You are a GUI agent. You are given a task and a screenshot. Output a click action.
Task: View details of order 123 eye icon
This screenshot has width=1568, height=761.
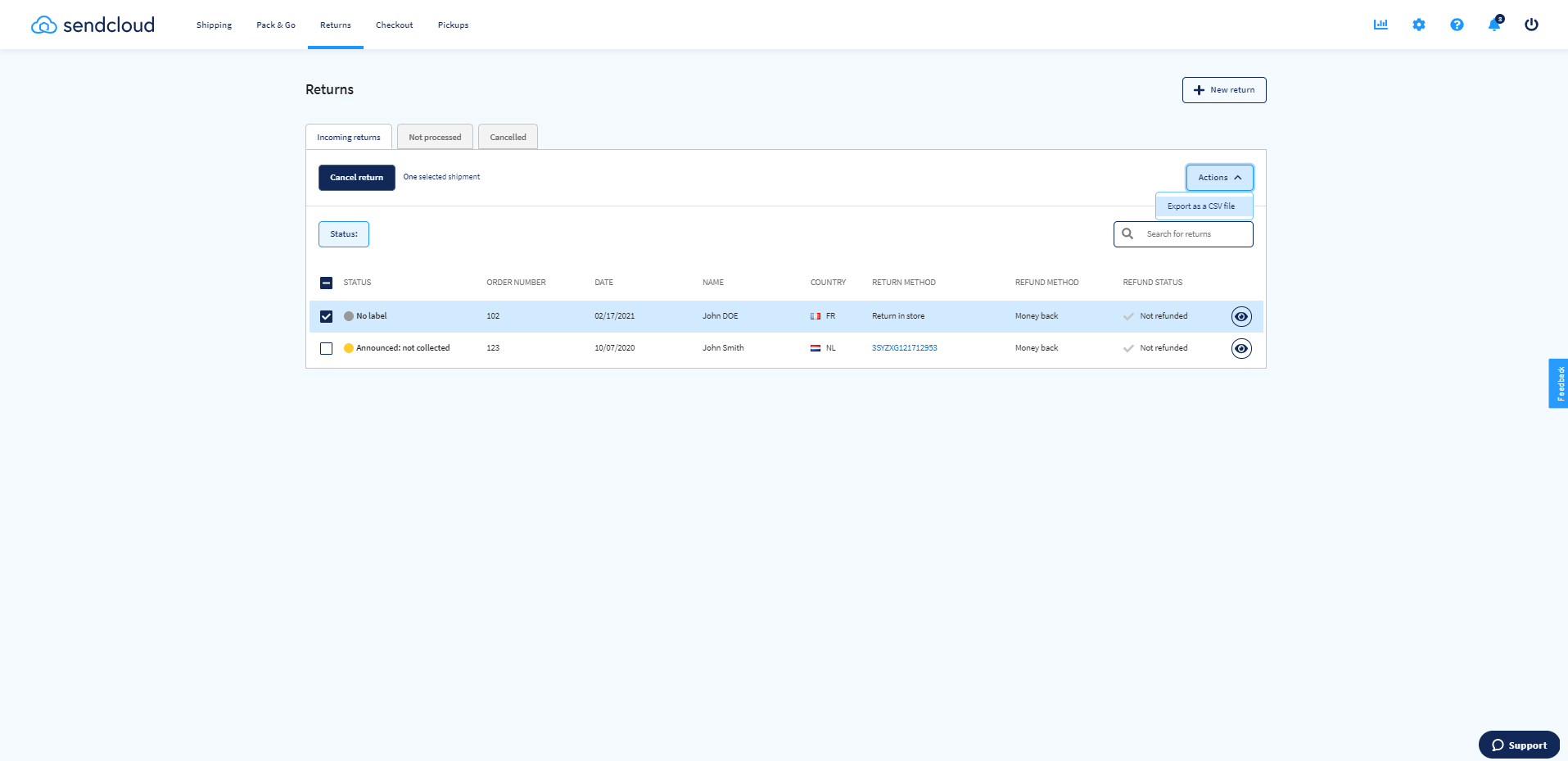[1241, 348]
